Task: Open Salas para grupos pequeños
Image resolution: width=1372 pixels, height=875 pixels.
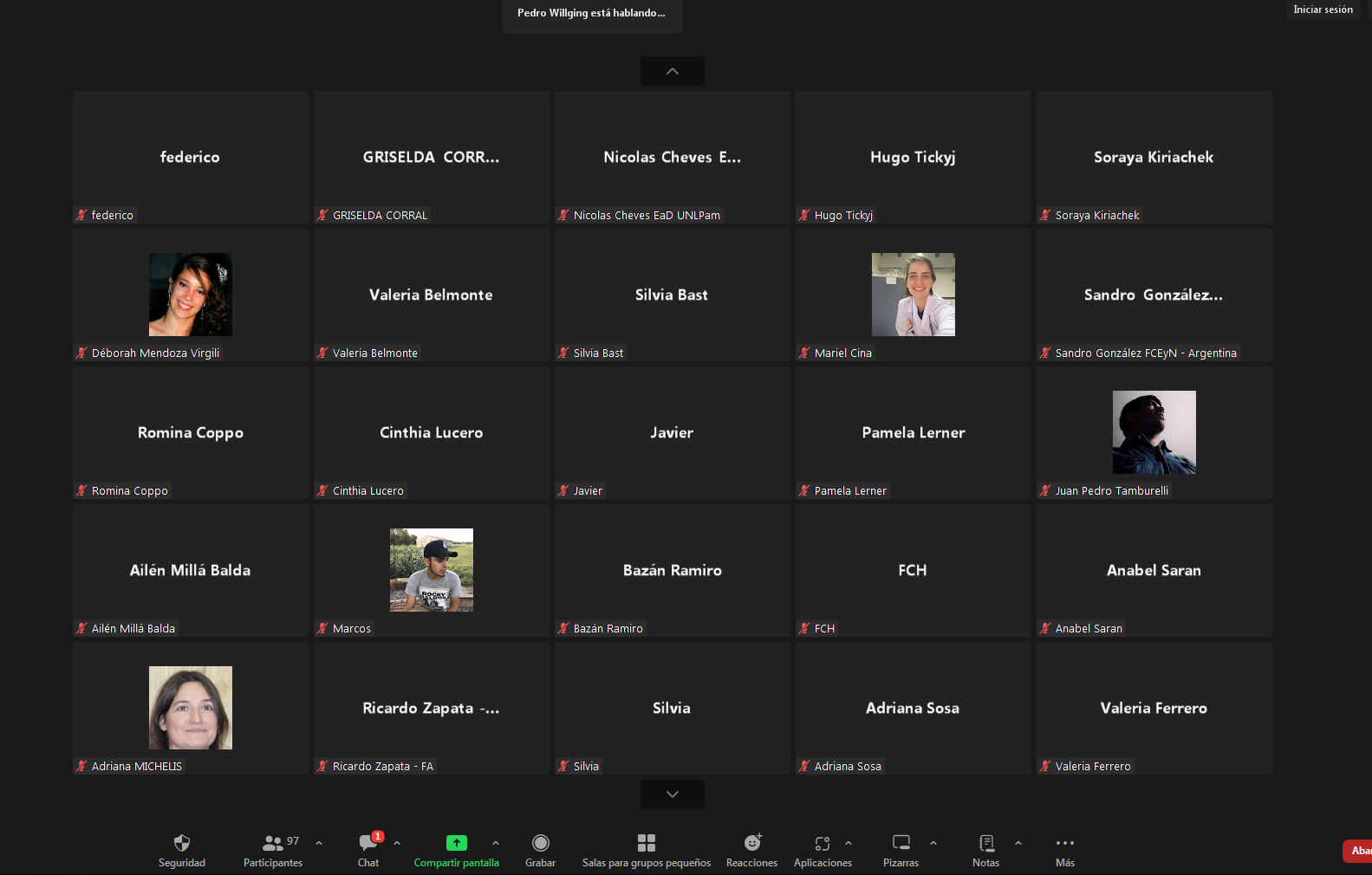Action: (647, 843)
